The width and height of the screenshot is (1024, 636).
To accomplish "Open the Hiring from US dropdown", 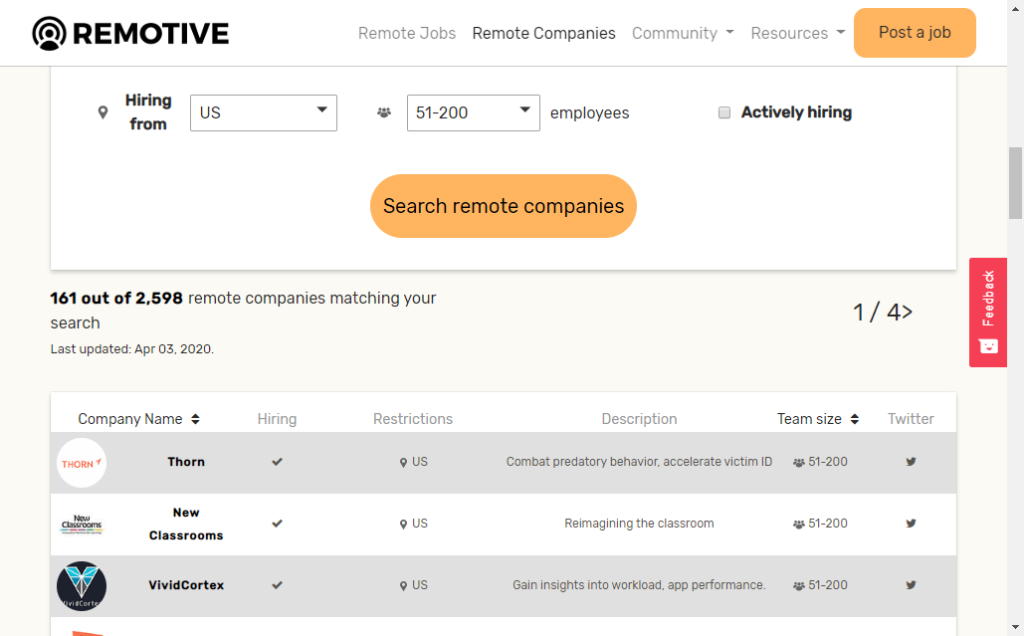I will tap(263, 113).
